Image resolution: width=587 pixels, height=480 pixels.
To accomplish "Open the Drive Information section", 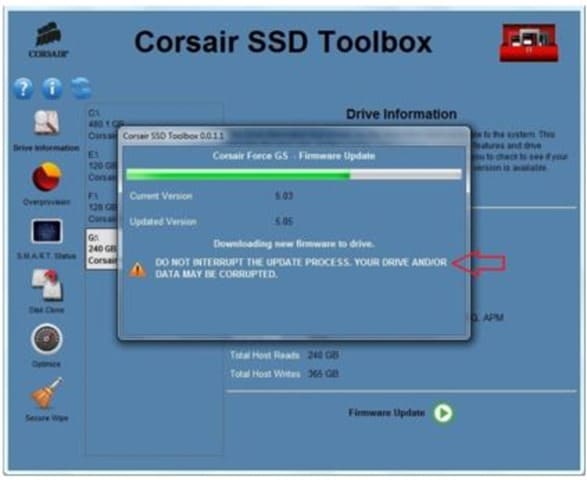I will (46, 131).
